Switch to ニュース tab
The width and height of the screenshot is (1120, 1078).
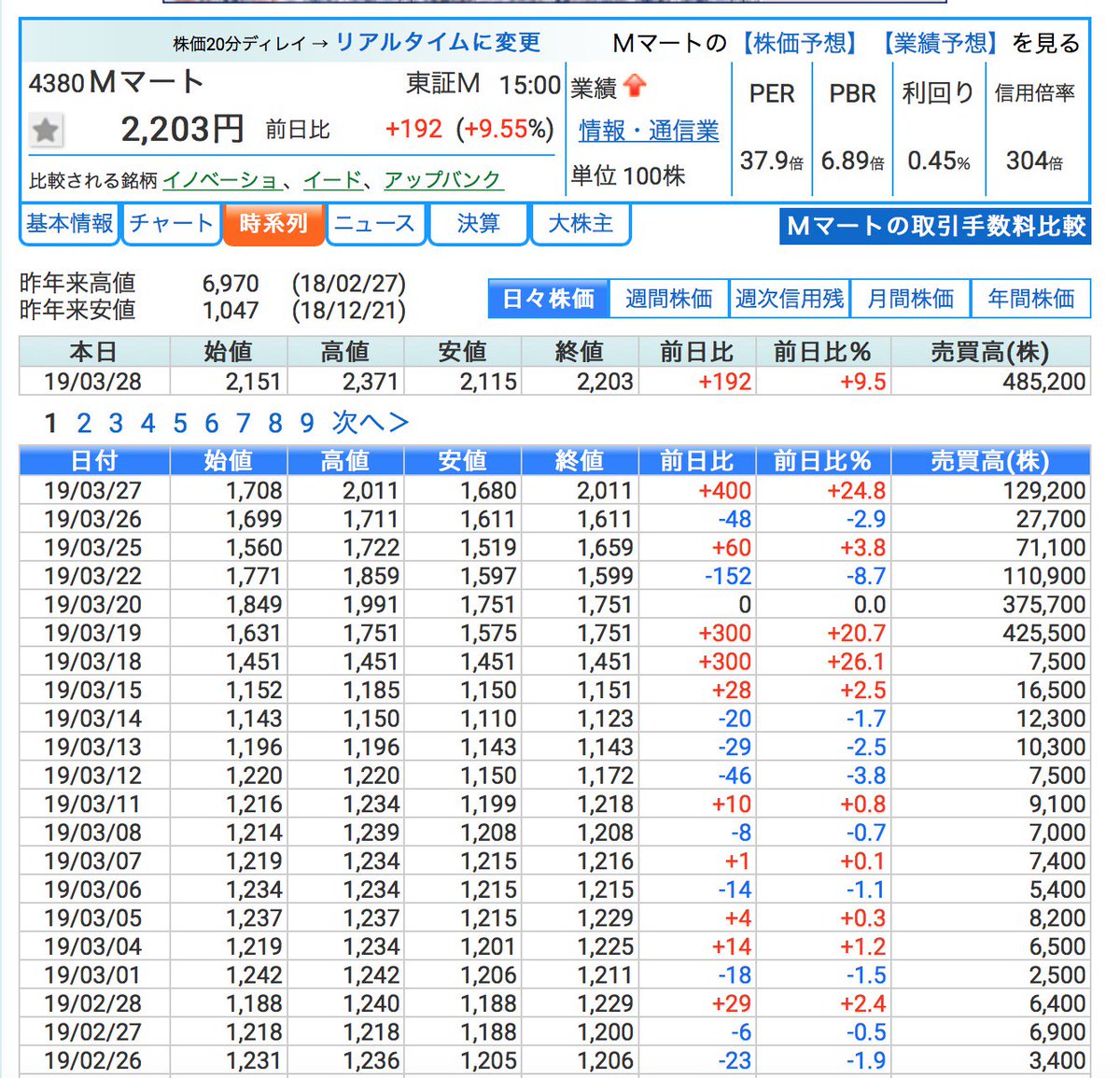374,224
